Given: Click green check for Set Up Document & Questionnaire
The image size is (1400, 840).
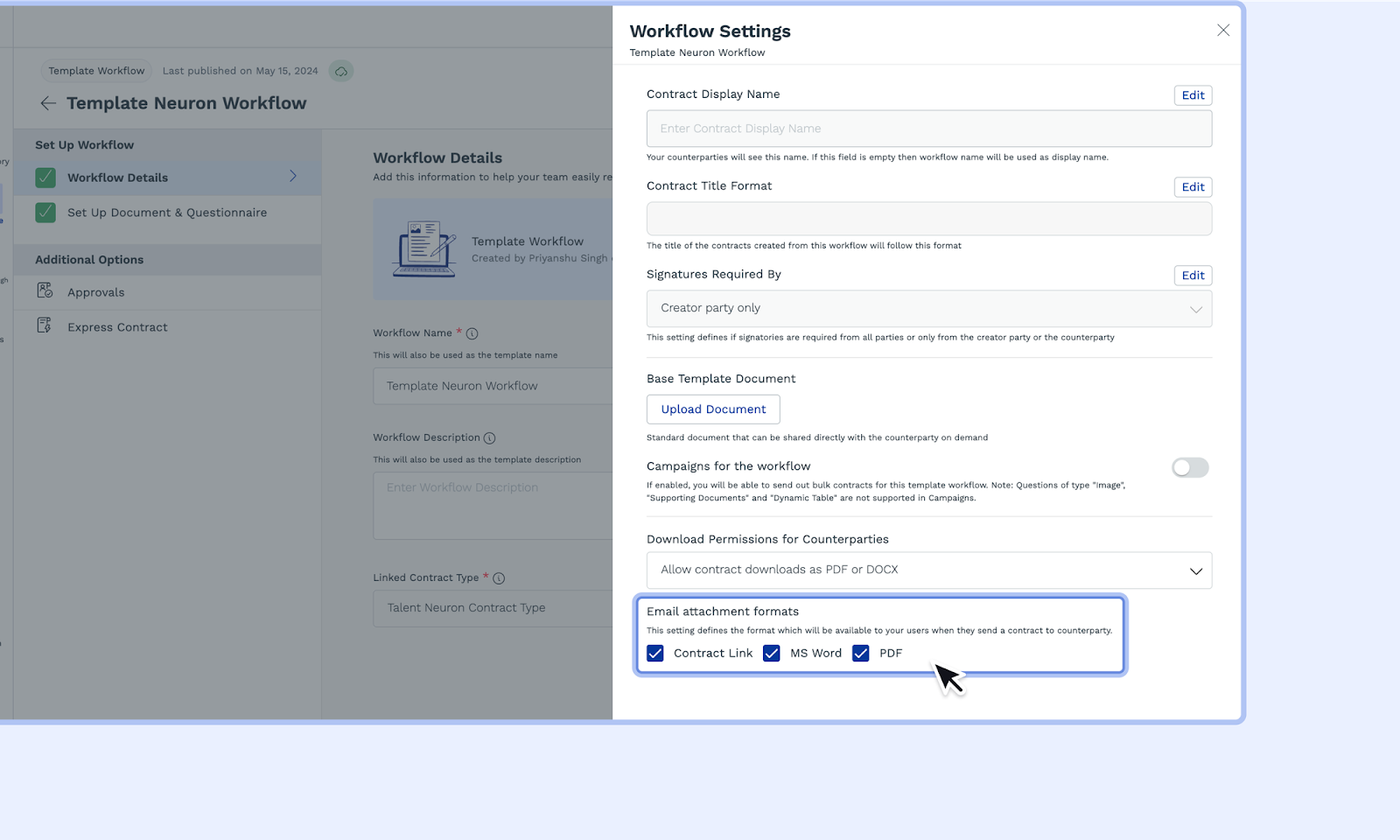Looking at the screenshot, I should point(45,213).
